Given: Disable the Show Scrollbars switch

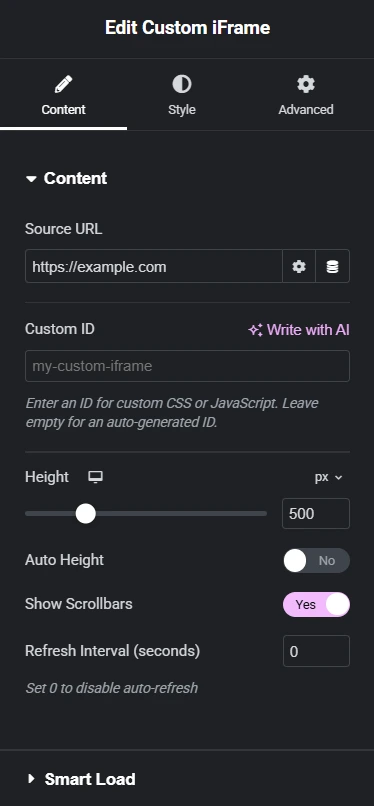Looking at the screenshot, I should tap(316, 604).
